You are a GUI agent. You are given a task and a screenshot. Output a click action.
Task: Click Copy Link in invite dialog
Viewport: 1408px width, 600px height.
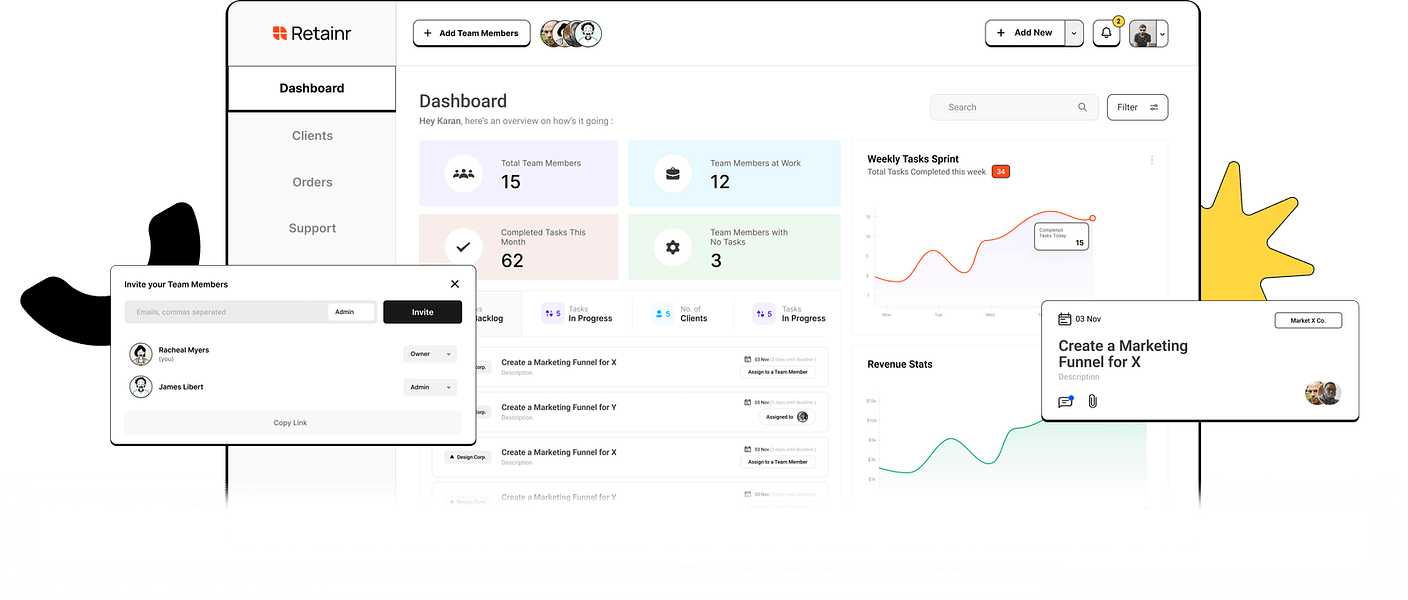click(x=292, y=423)
